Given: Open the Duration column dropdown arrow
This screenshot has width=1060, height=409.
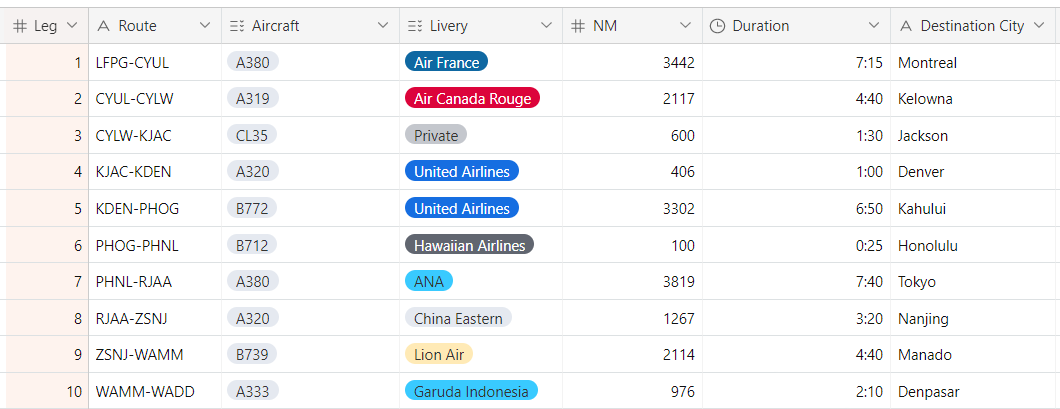Looking at the screenshot, I should click(x=874, y=26).
